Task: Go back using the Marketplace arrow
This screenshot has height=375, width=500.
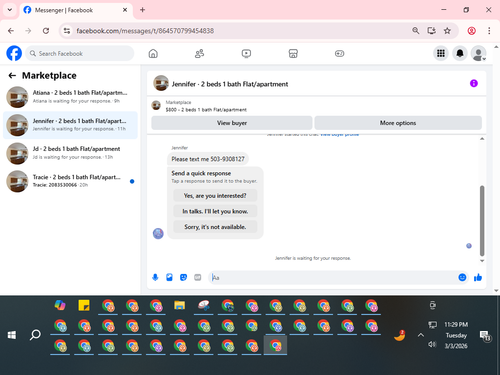Action: click(x=12, y=76)
